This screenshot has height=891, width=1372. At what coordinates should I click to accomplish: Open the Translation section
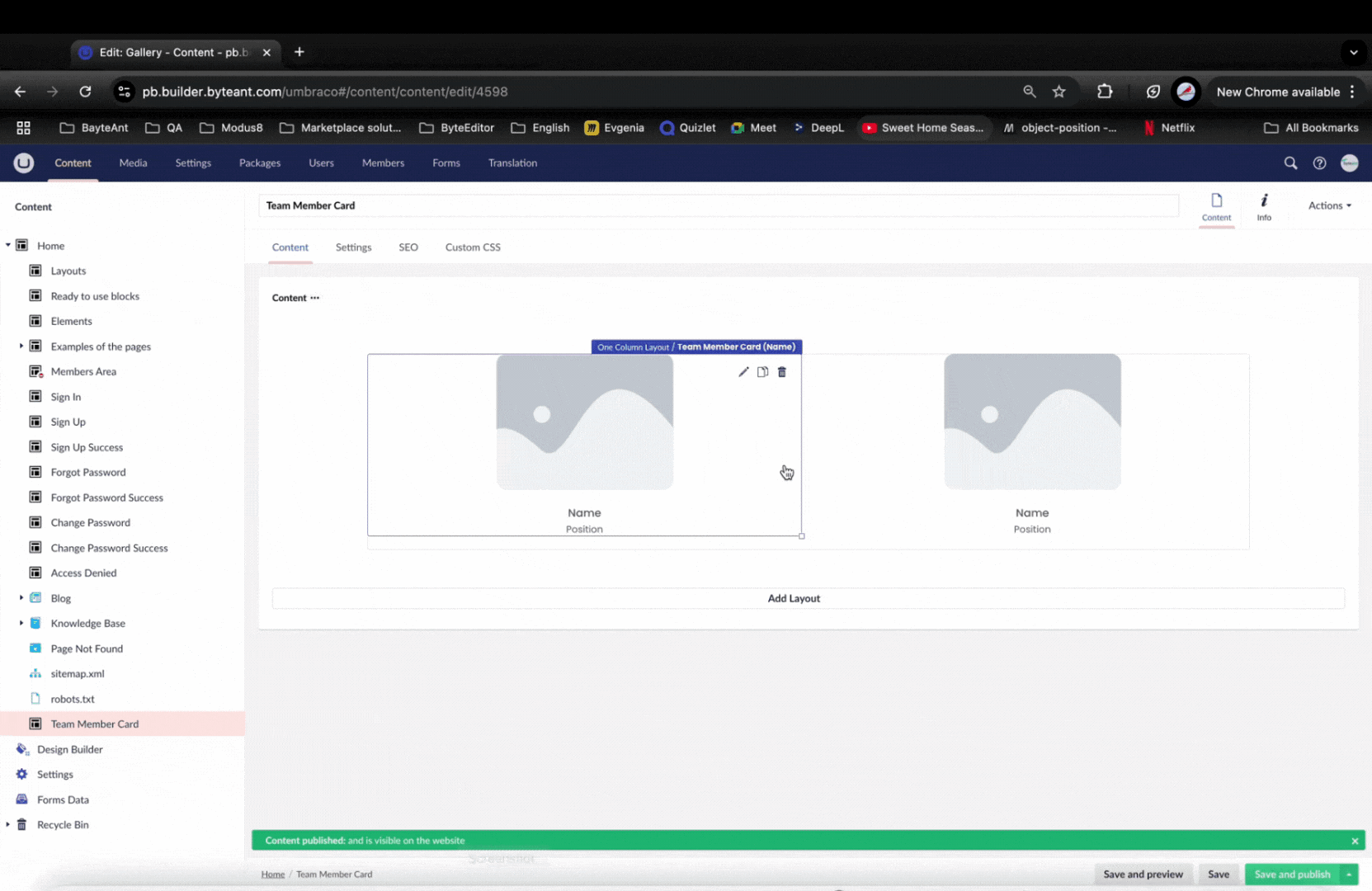click(x=512, y=163)
